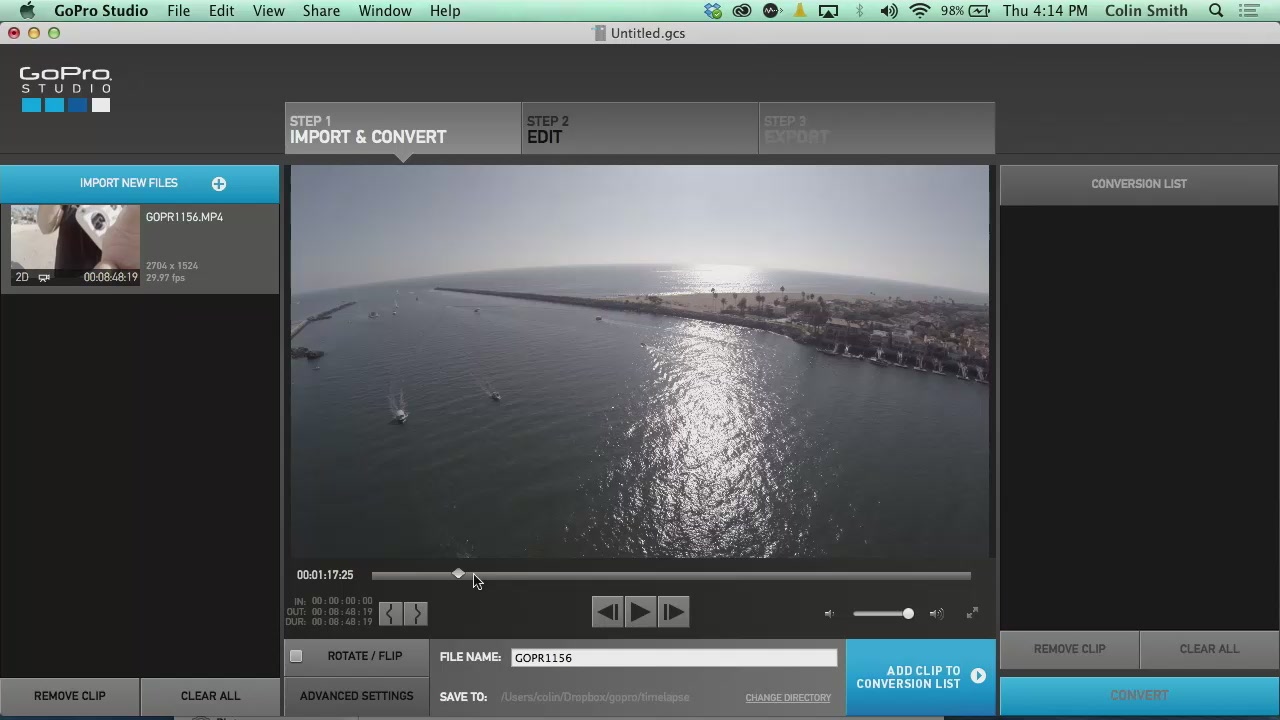
Task: Switch to Step 1 Import & Convert tab
Action: point(403,129)
